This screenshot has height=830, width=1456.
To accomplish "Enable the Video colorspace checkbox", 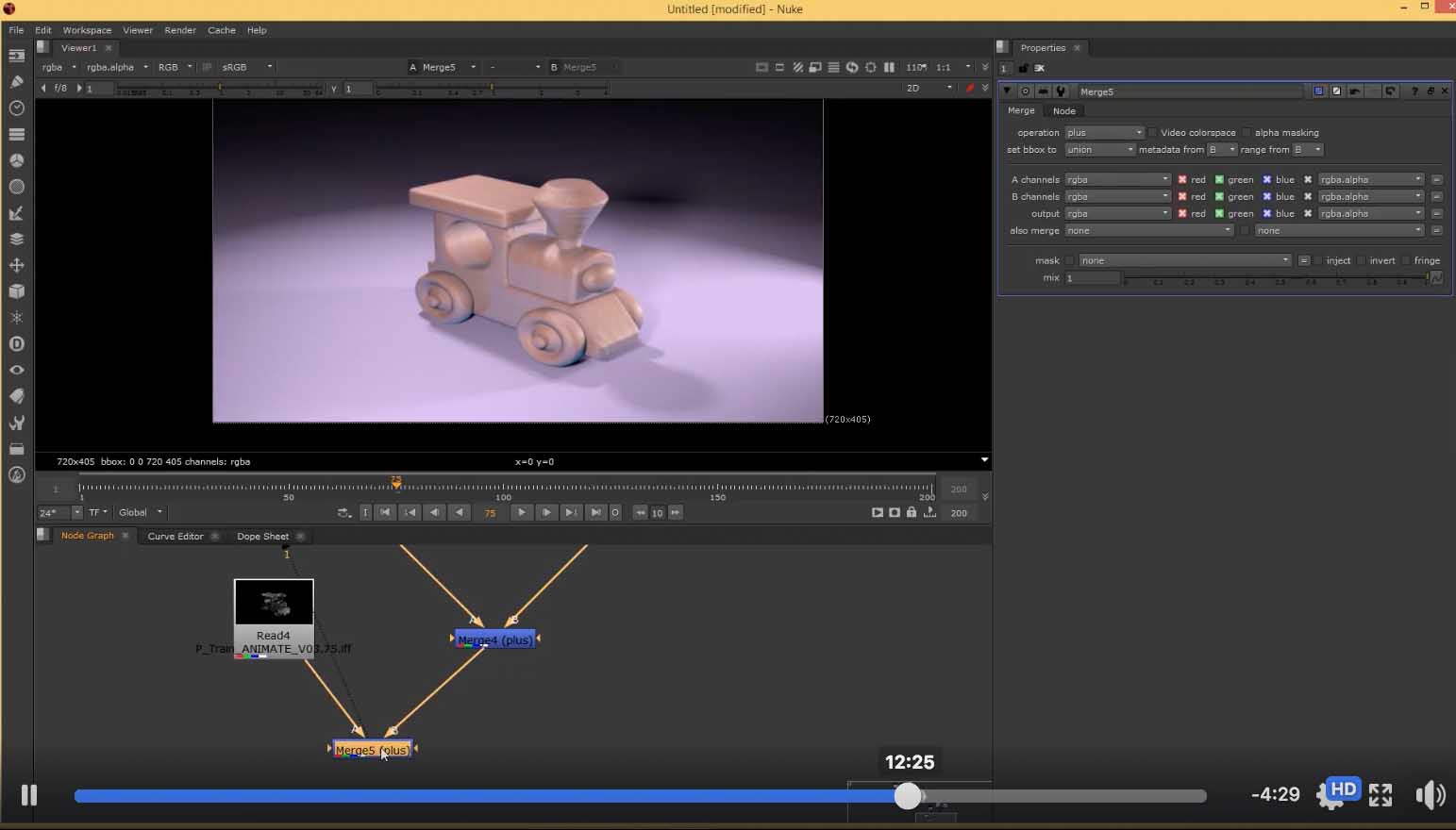I will click(x=1153, y=133).
